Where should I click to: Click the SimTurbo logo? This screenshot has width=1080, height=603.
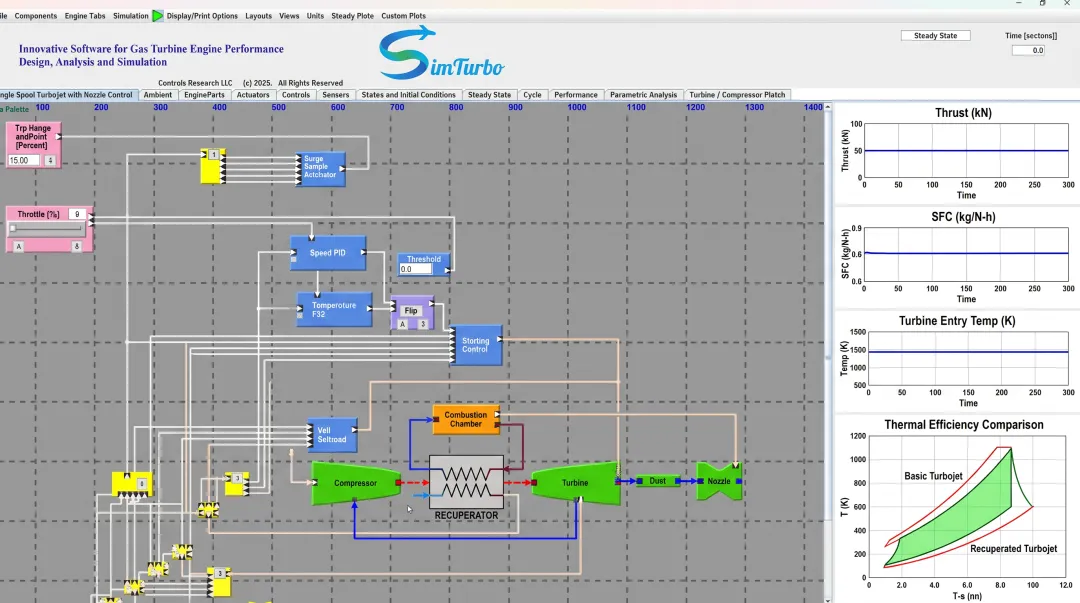(x=442, y=53)
